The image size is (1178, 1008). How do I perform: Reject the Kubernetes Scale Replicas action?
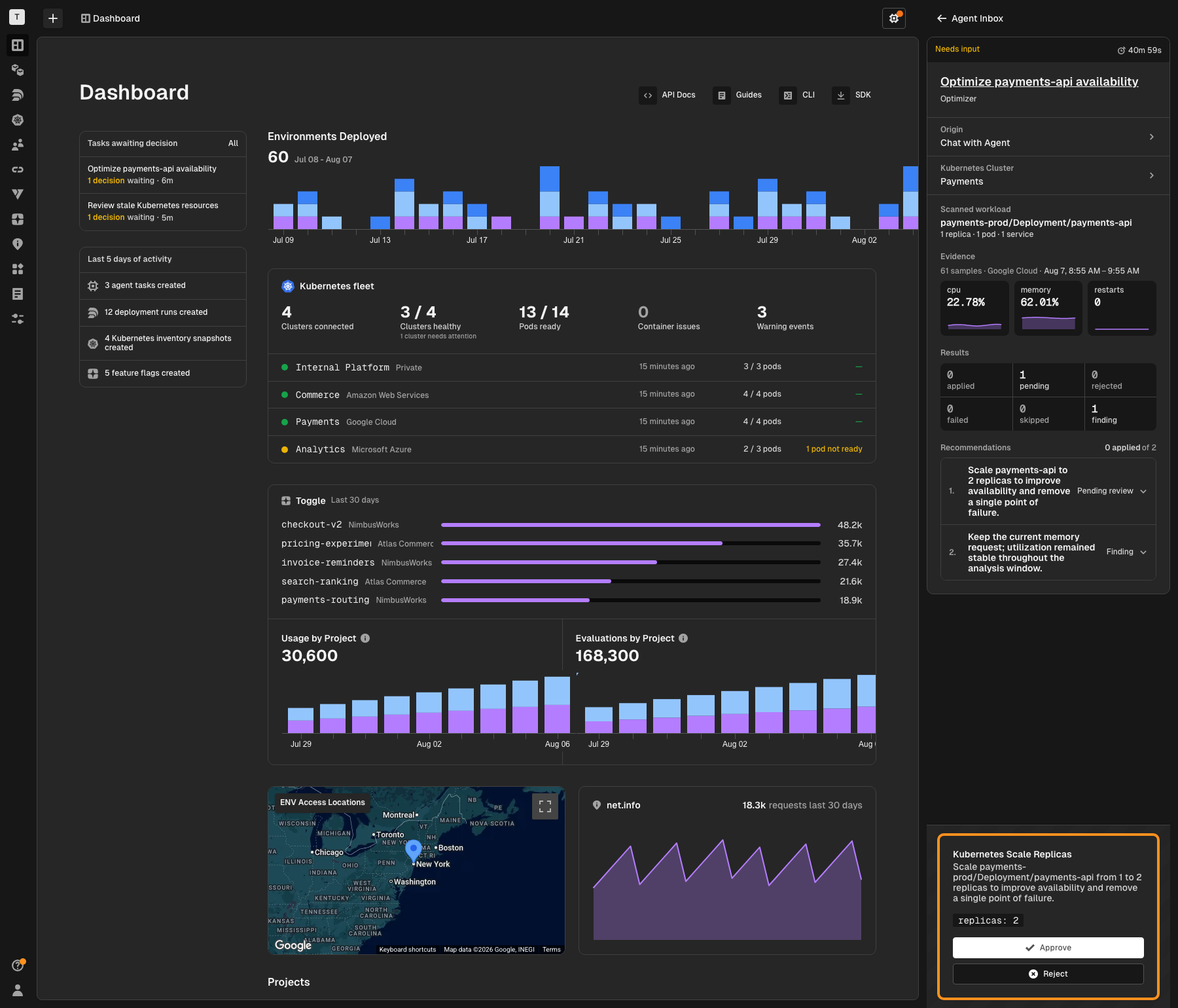1048,974
